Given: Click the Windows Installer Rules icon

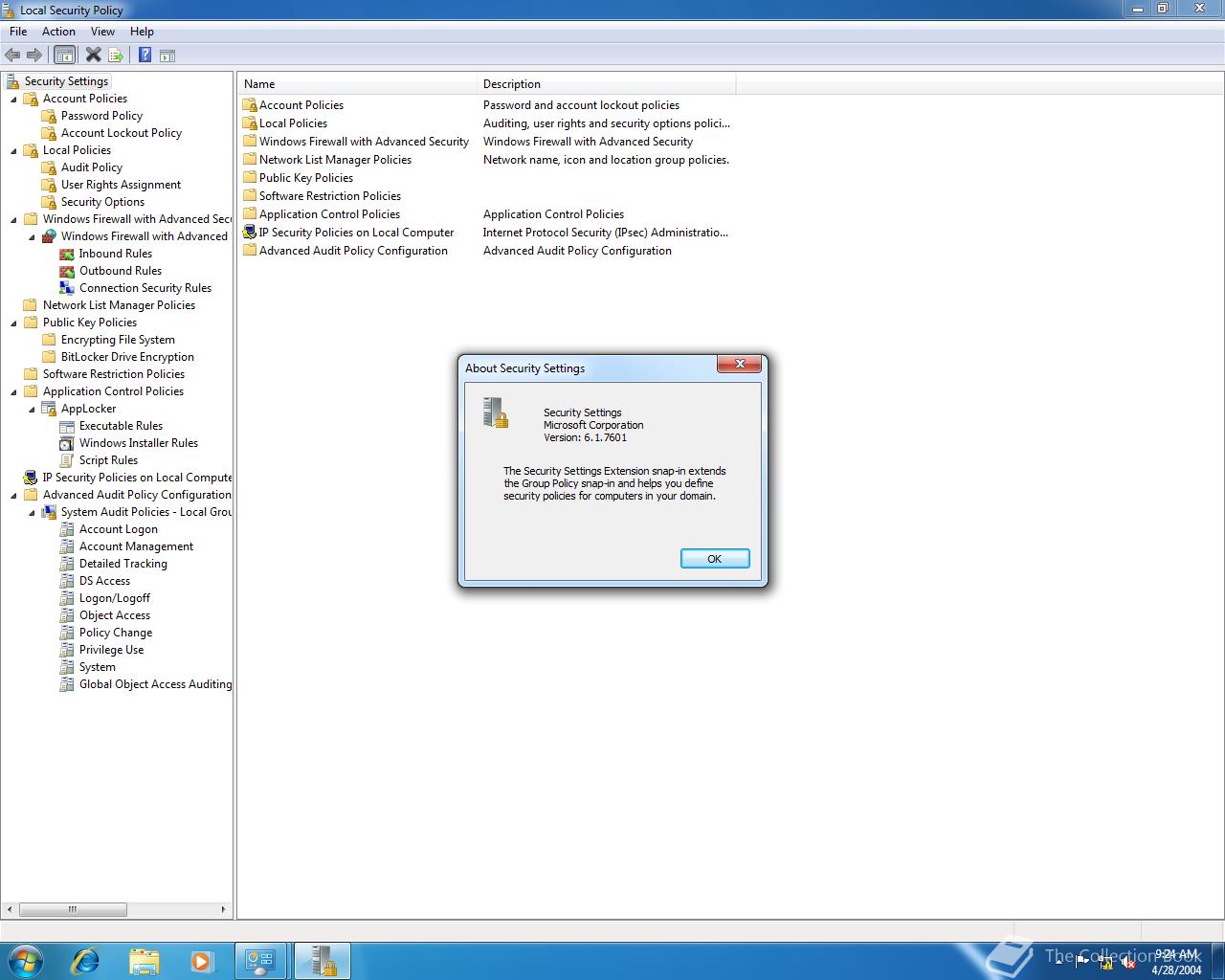Looking at the screenshot, I should 67,443.
